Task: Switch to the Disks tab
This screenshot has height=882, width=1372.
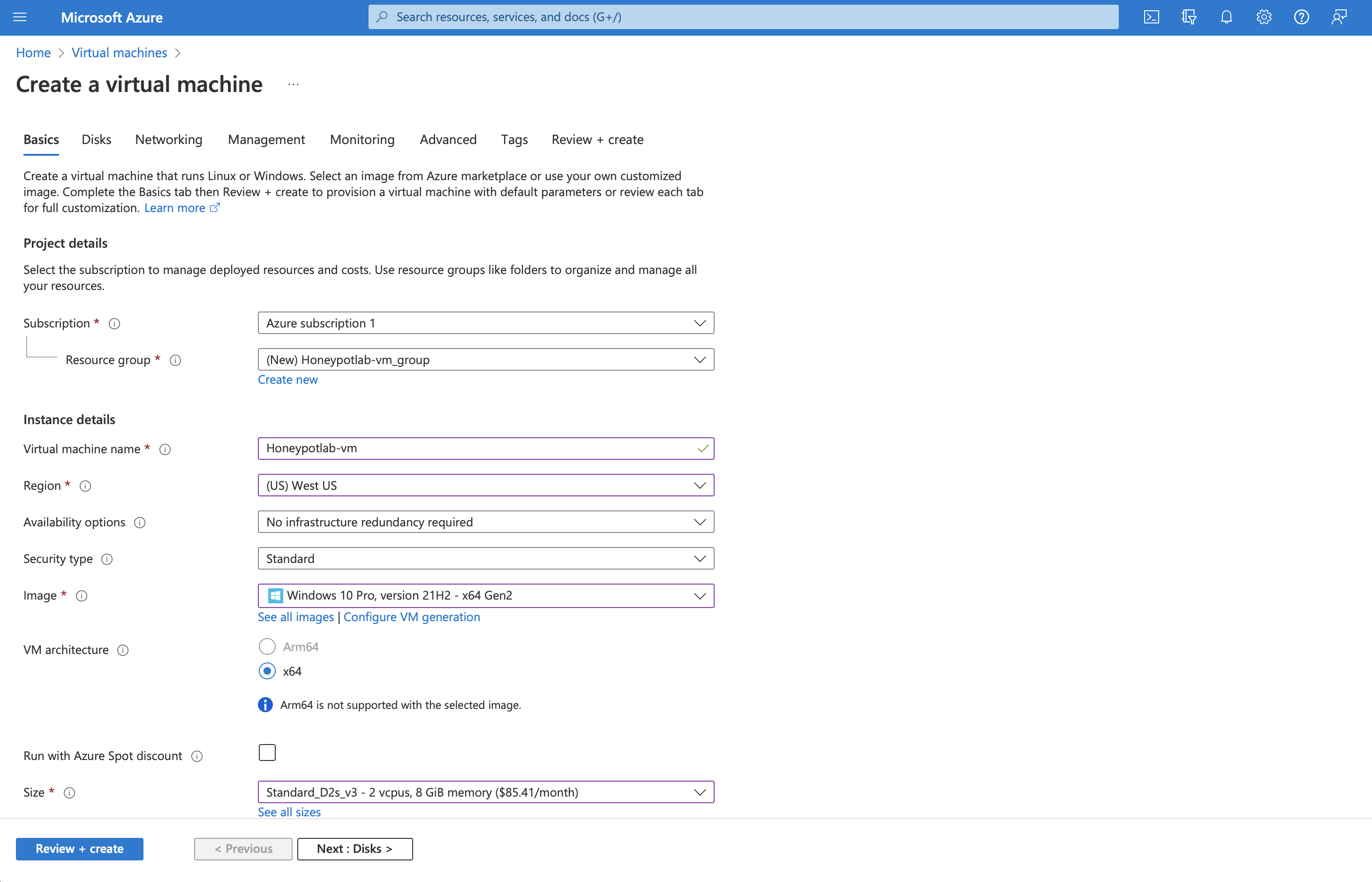Action: pos(96,140)
